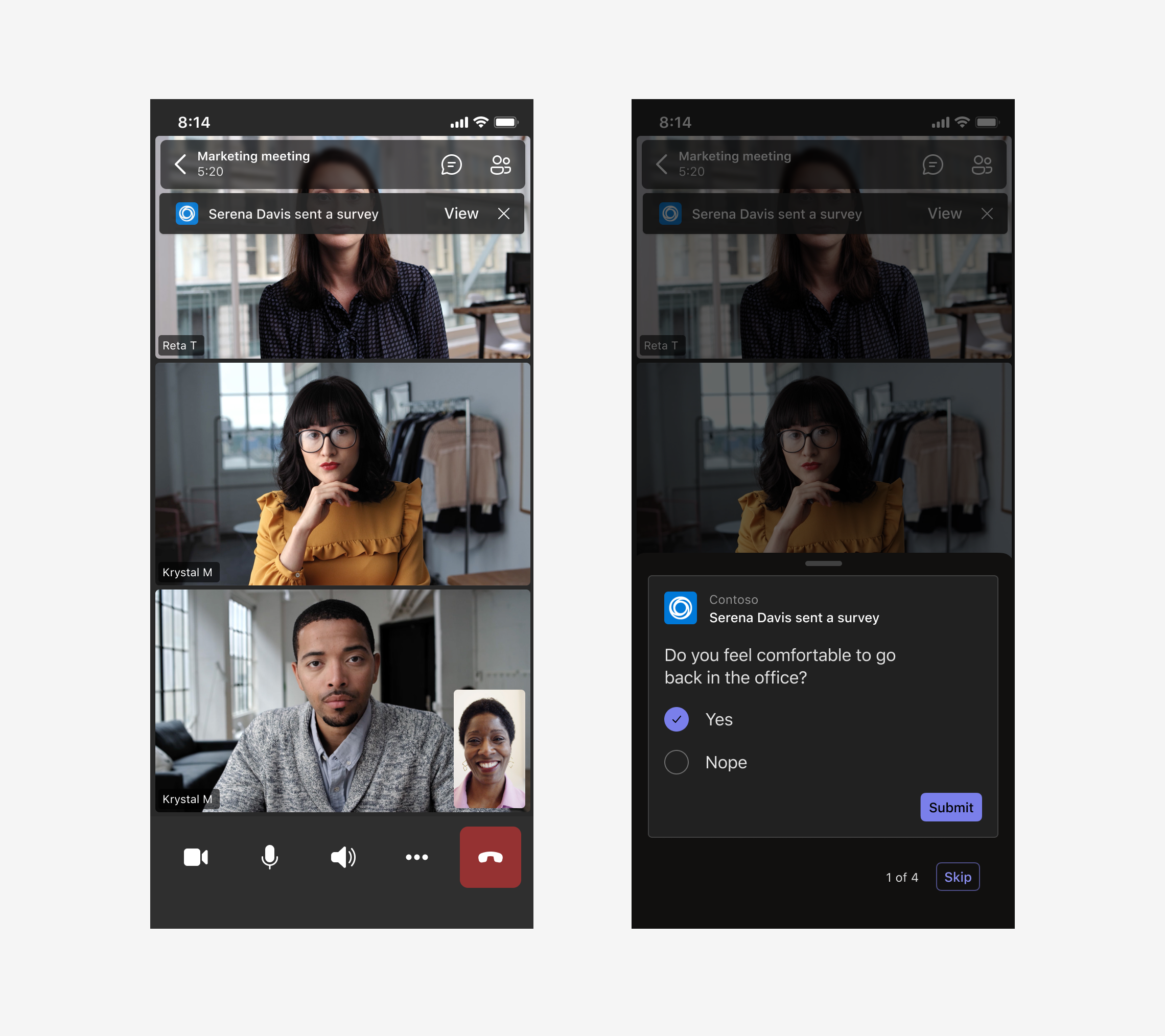Select the Yes radio button in survey

point(677,719)
